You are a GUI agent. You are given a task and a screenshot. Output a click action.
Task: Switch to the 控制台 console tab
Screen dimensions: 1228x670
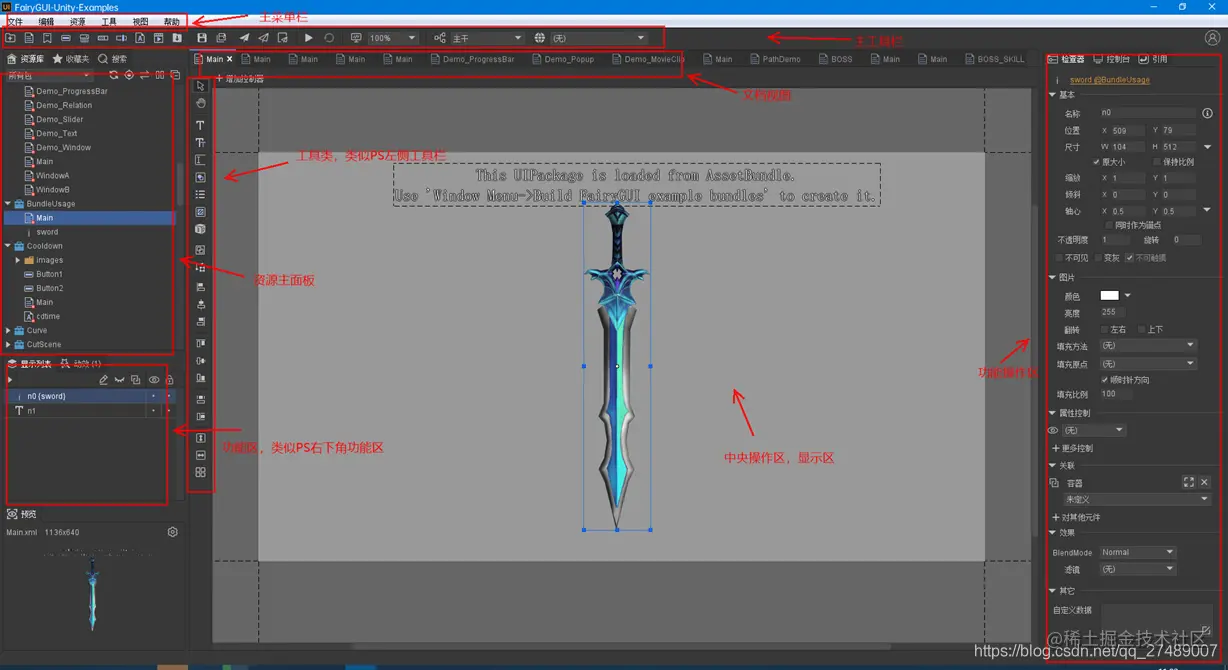coord(1111,59)
